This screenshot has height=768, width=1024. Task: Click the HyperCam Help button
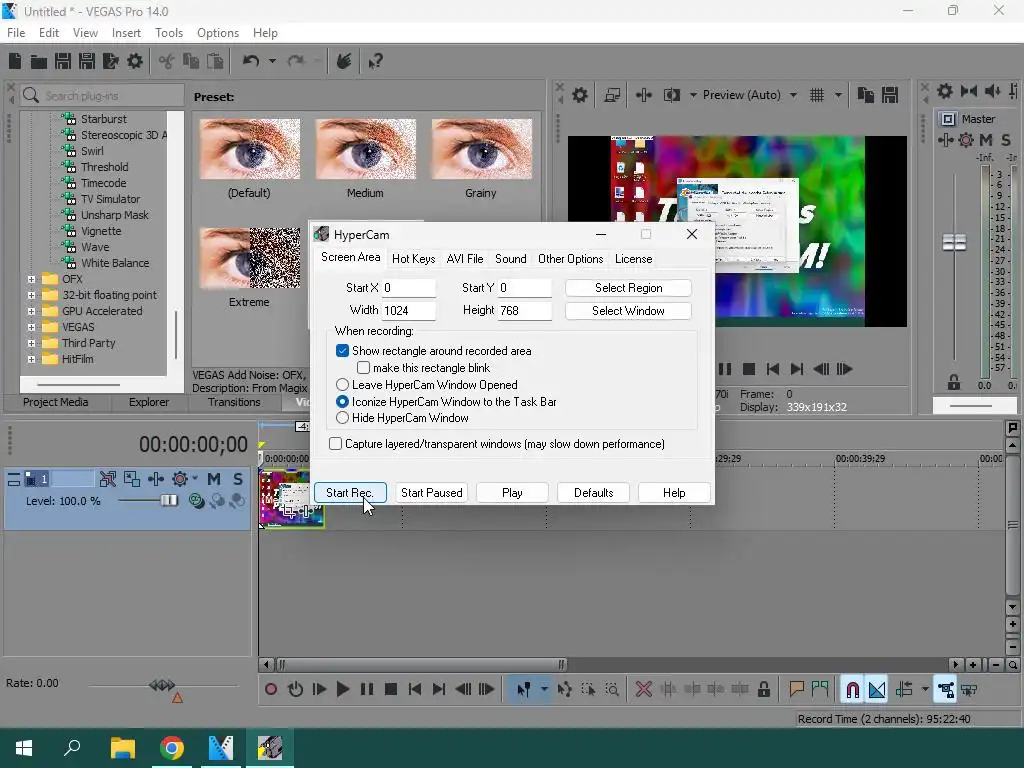tap(674, 493)
